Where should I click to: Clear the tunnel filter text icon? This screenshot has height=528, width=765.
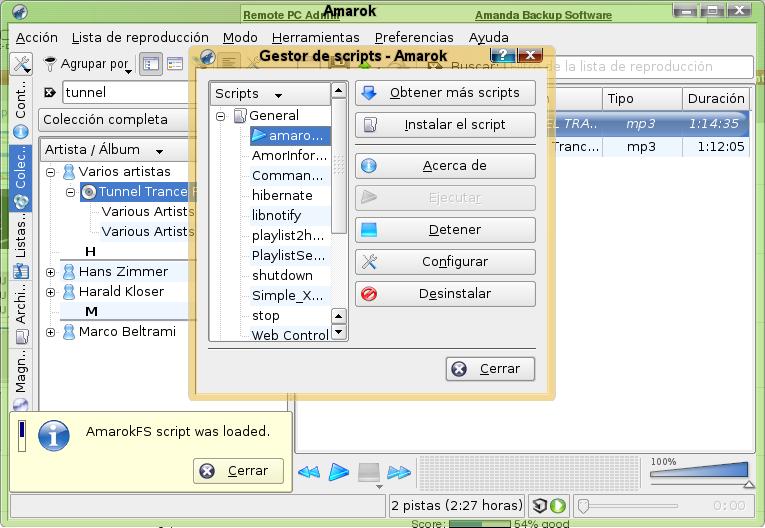(50, 92)
